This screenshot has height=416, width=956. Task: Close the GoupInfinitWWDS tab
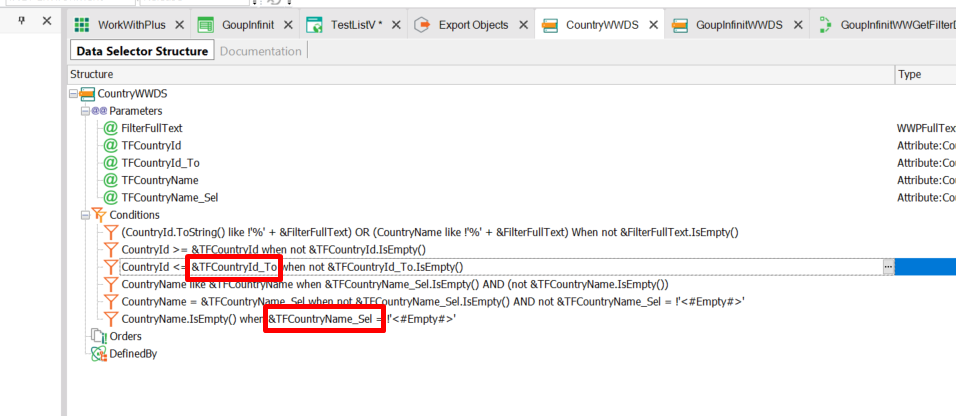point(797,25)
